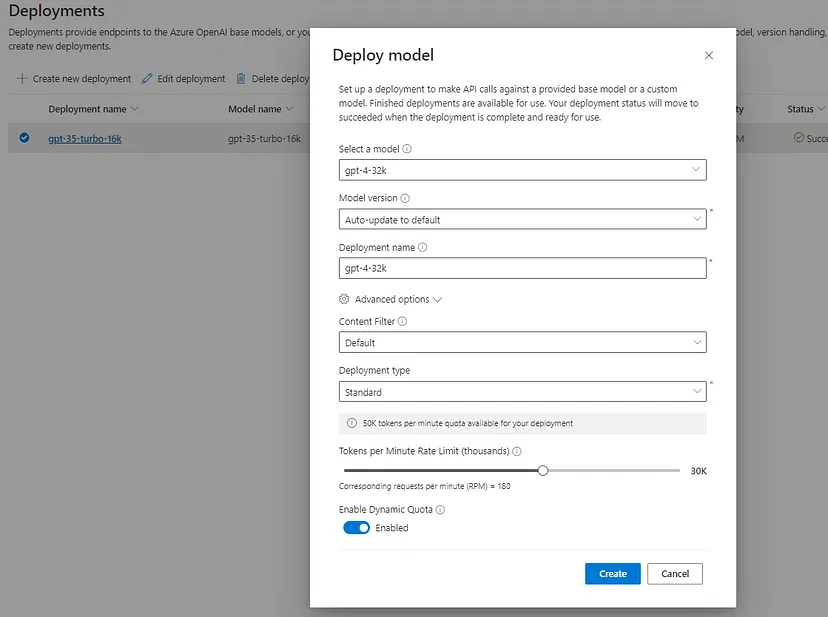This screenshot has width=828, height=617.
Task: Click the gear icon for Advanced options
Action: coord(344,299)
